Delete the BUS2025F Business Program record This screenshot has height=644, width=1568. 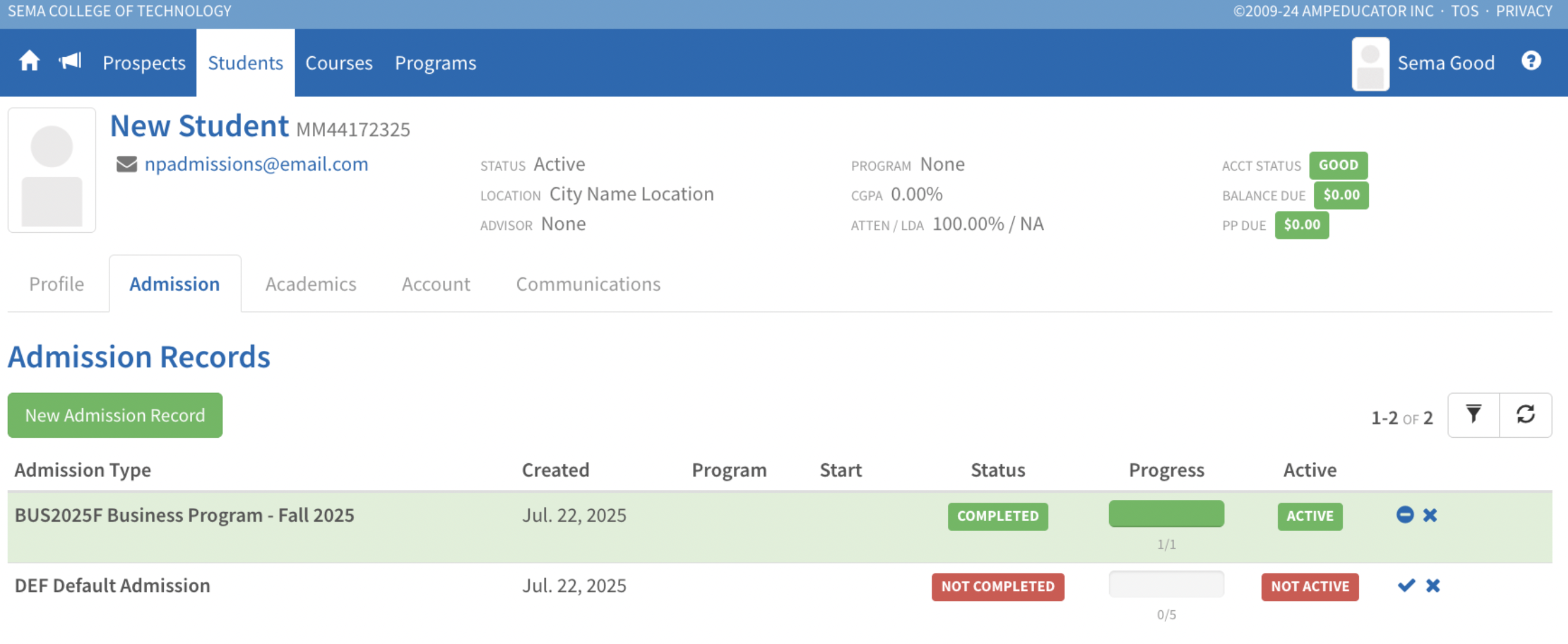(1430, 516)
